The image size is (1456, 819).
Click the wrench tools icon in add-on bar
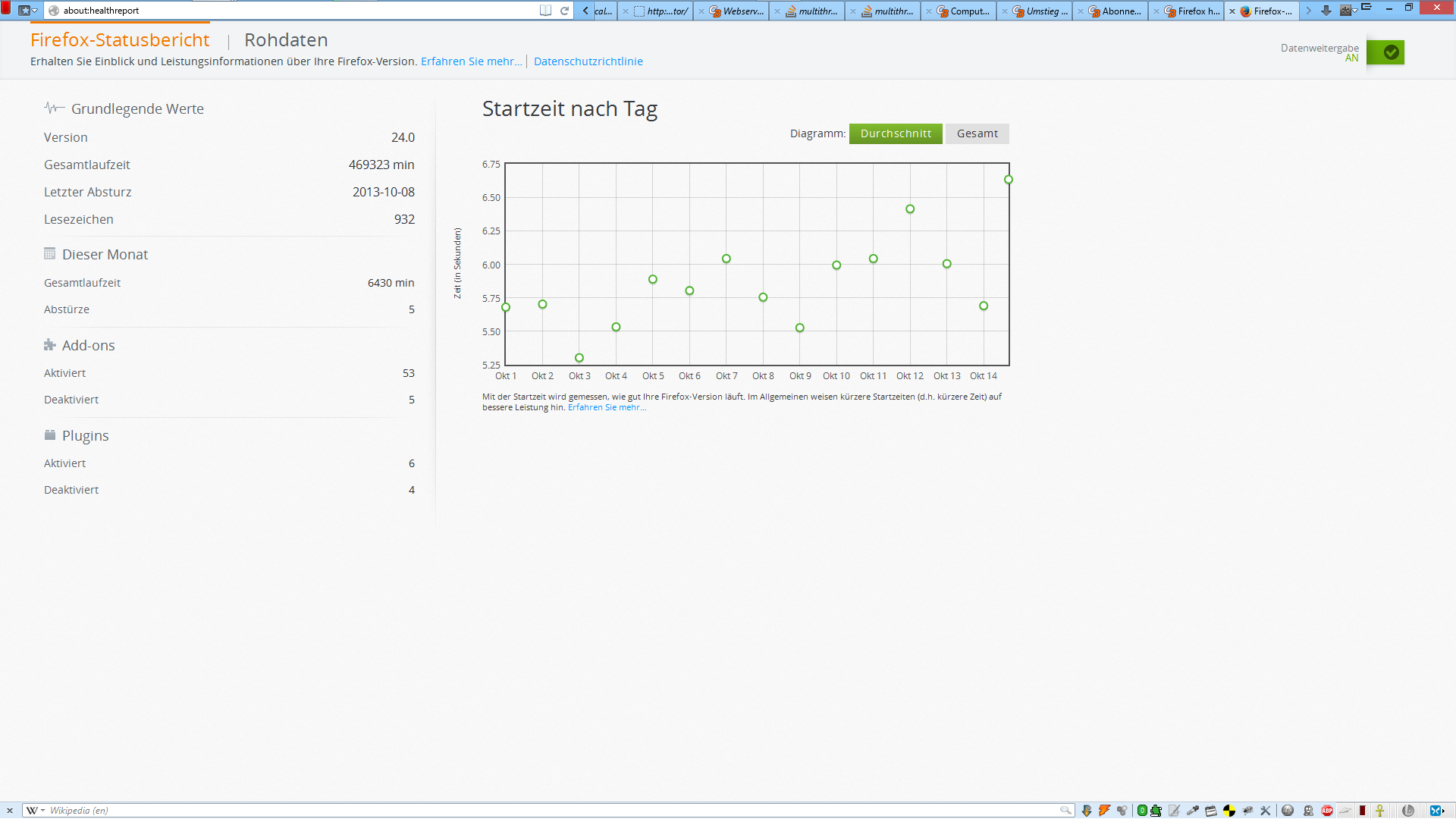[1265, 811]
